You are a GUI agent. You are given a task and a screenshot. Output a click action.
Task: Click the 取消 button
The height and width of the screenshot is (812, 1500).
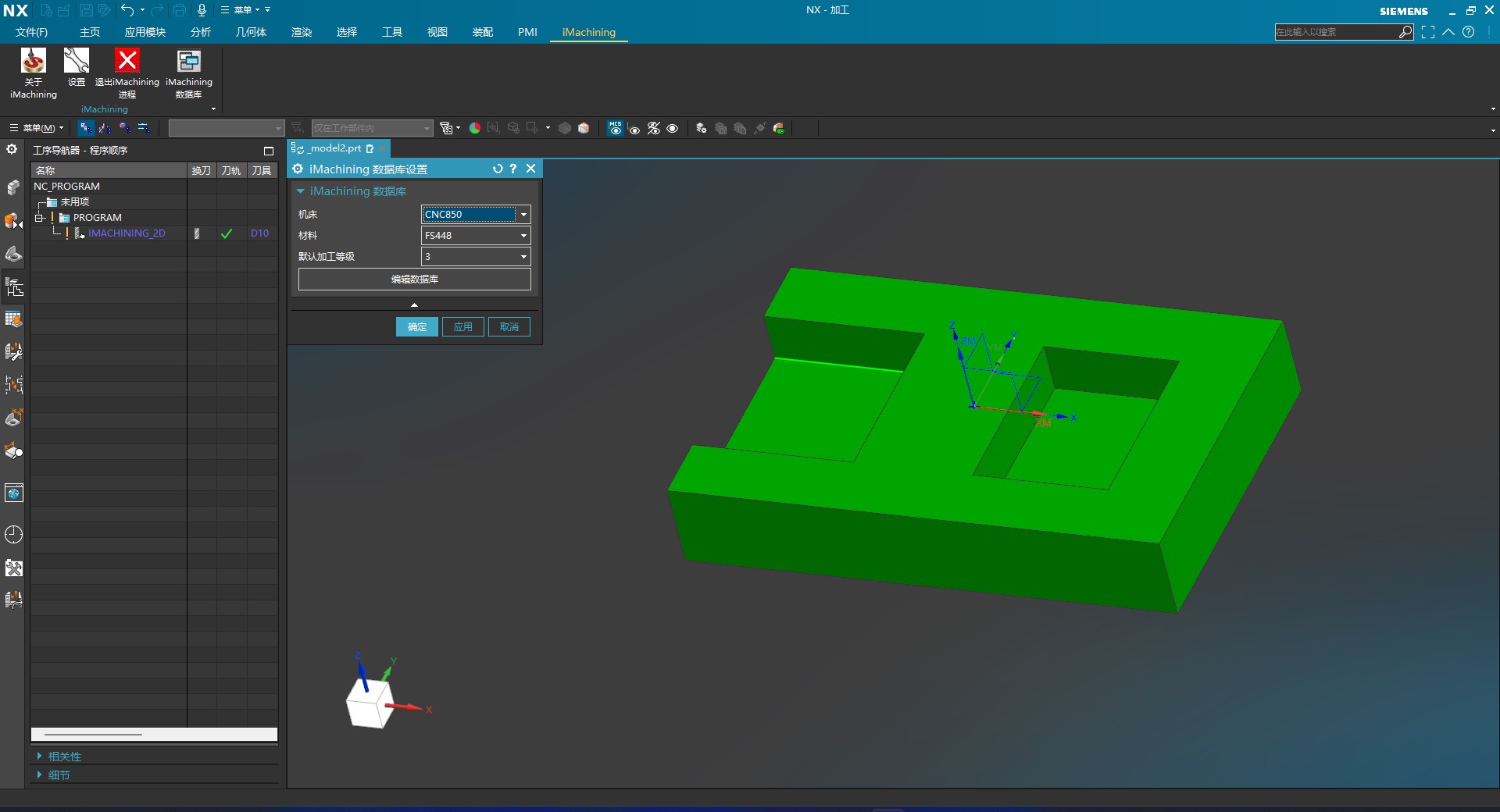509,326
